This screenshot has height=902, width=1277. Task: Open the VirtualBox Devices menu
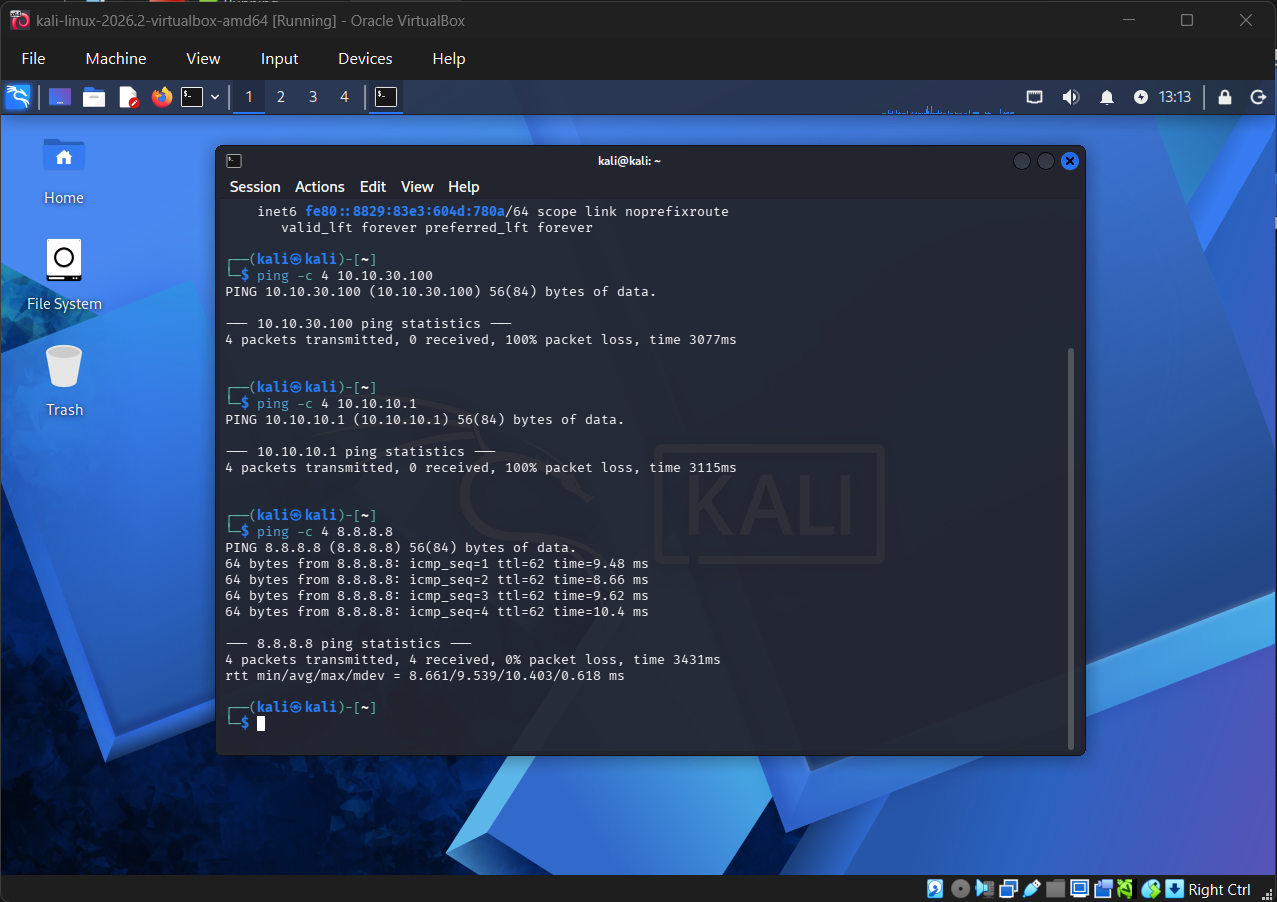coord(365,59)
